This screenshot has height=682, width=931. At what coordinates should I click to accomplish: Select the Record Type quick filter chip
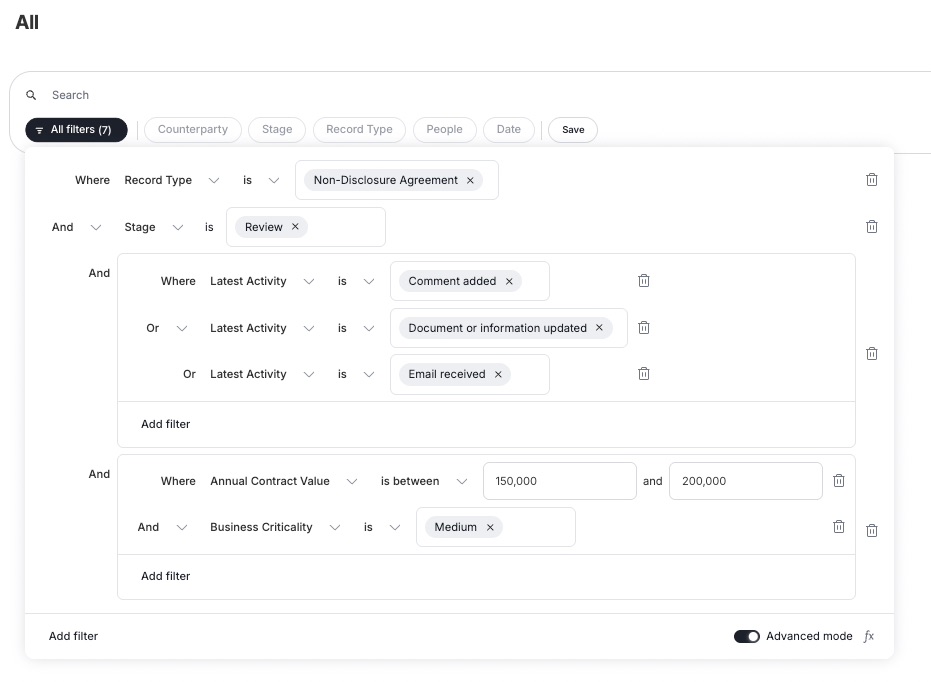pos(359,129)
